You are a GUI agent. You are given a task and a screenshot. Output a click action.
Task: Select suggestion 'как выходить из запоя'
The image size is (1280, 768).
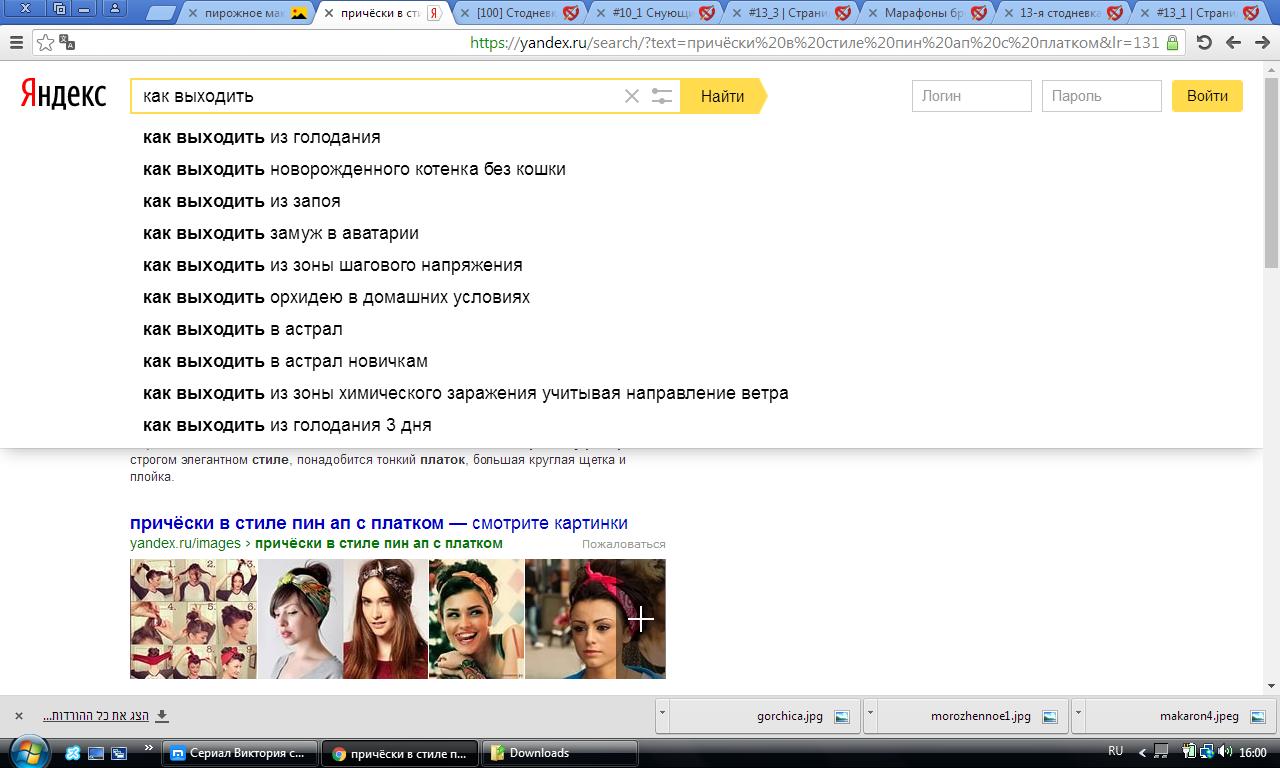pyautogui.click(x=242, y=201)
